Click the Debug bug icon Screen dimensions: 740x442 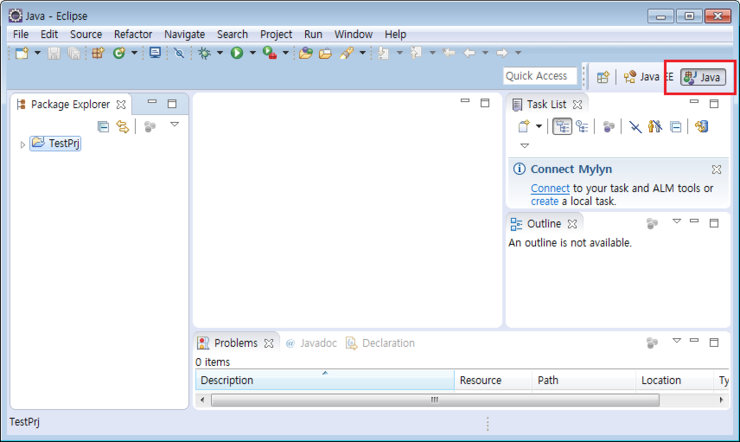pos(204,53)
